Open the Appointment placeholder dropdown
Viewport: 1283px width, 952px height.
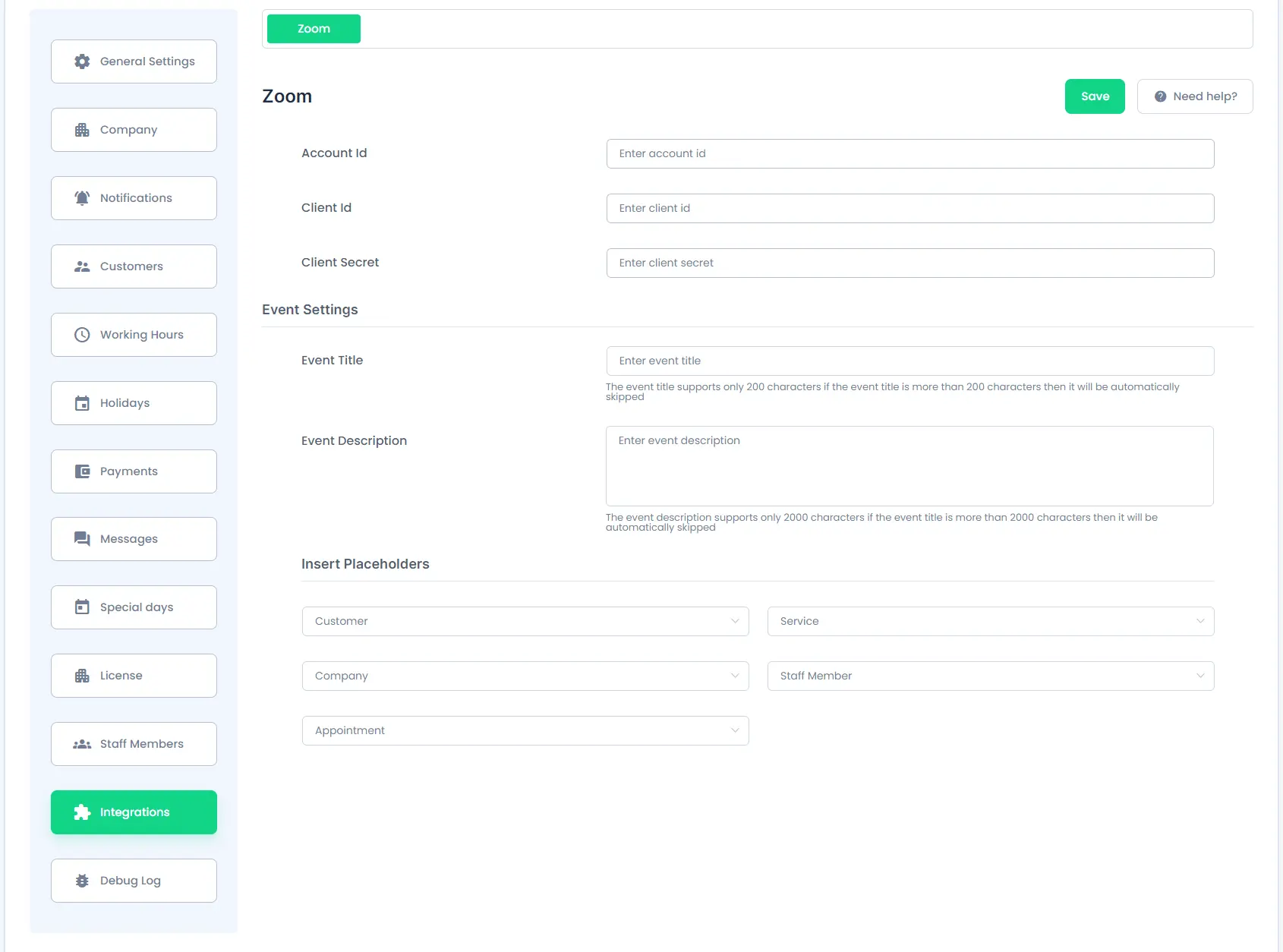525,730
